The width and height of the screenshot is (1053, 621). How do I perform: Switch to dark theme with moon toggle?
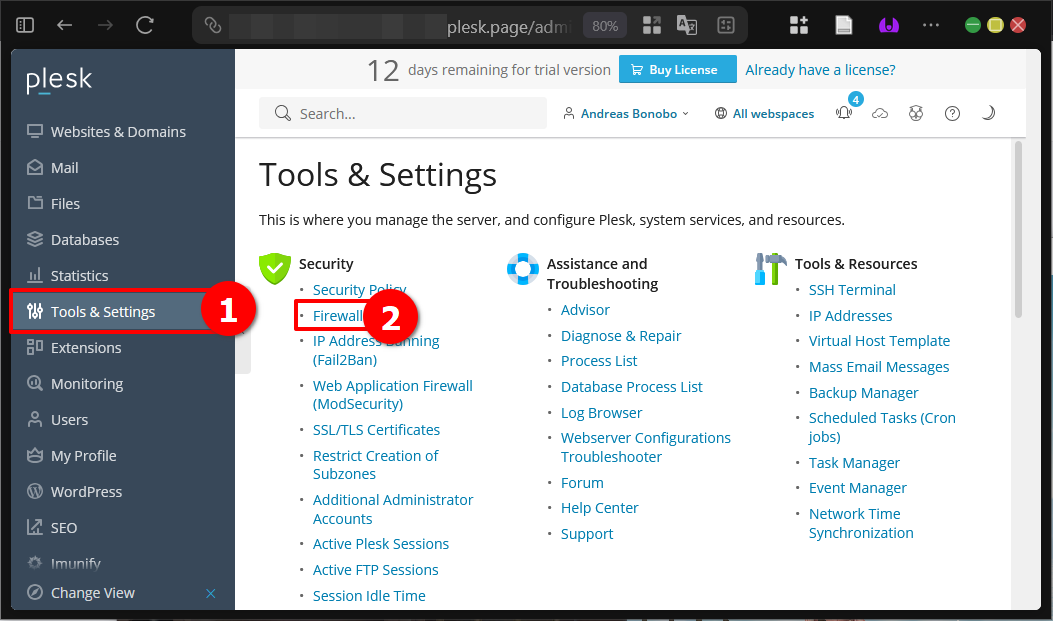click(x=988, y=113)
